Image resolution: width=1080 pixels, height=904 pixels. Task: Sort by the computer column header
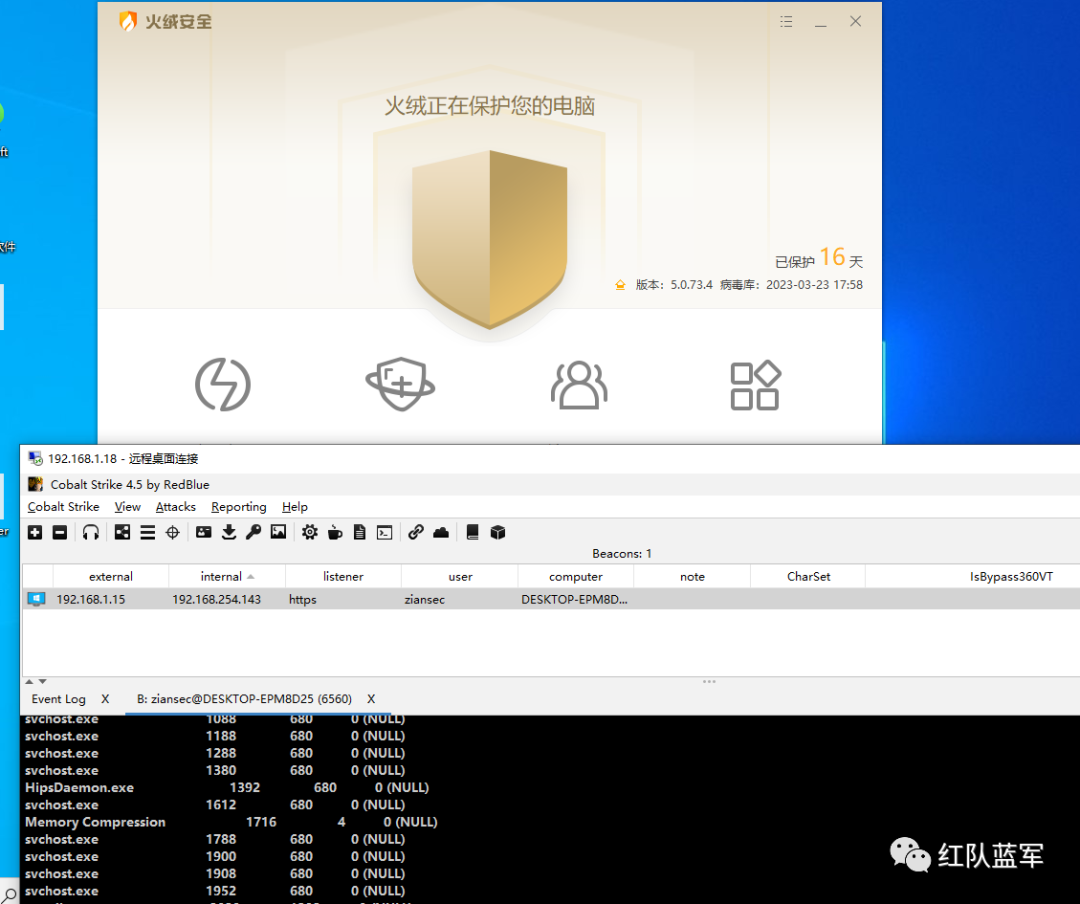pyautogui.click(x=576, y=577)
